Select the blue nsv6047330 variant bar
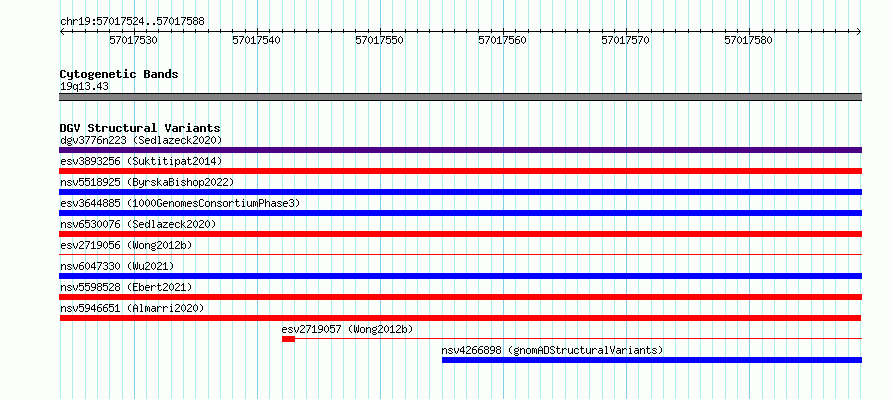This screenshot has width=890, height=399. click(x=460, y=276)
